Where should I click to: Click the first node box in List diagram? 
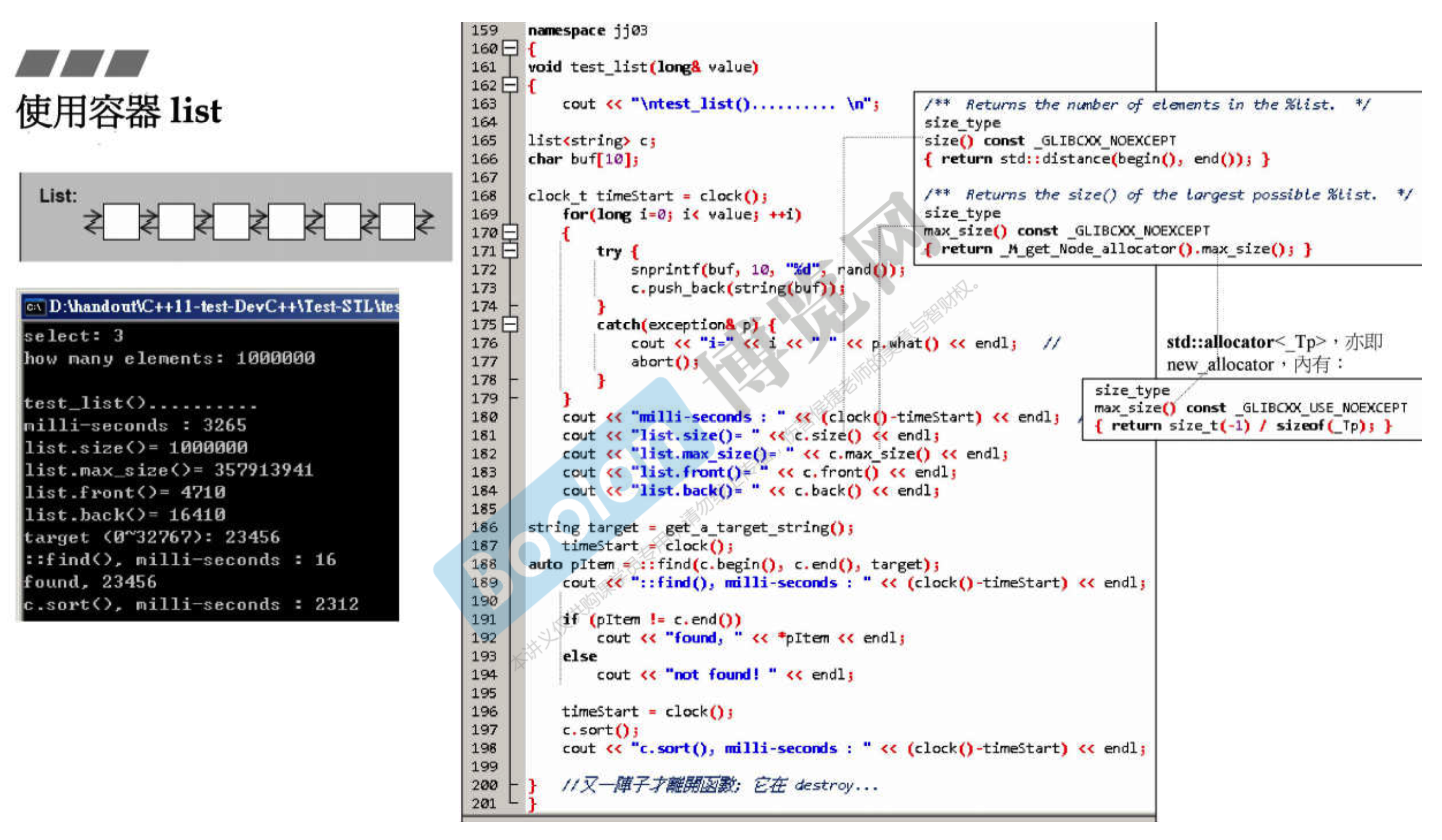[x=121, y=222]
